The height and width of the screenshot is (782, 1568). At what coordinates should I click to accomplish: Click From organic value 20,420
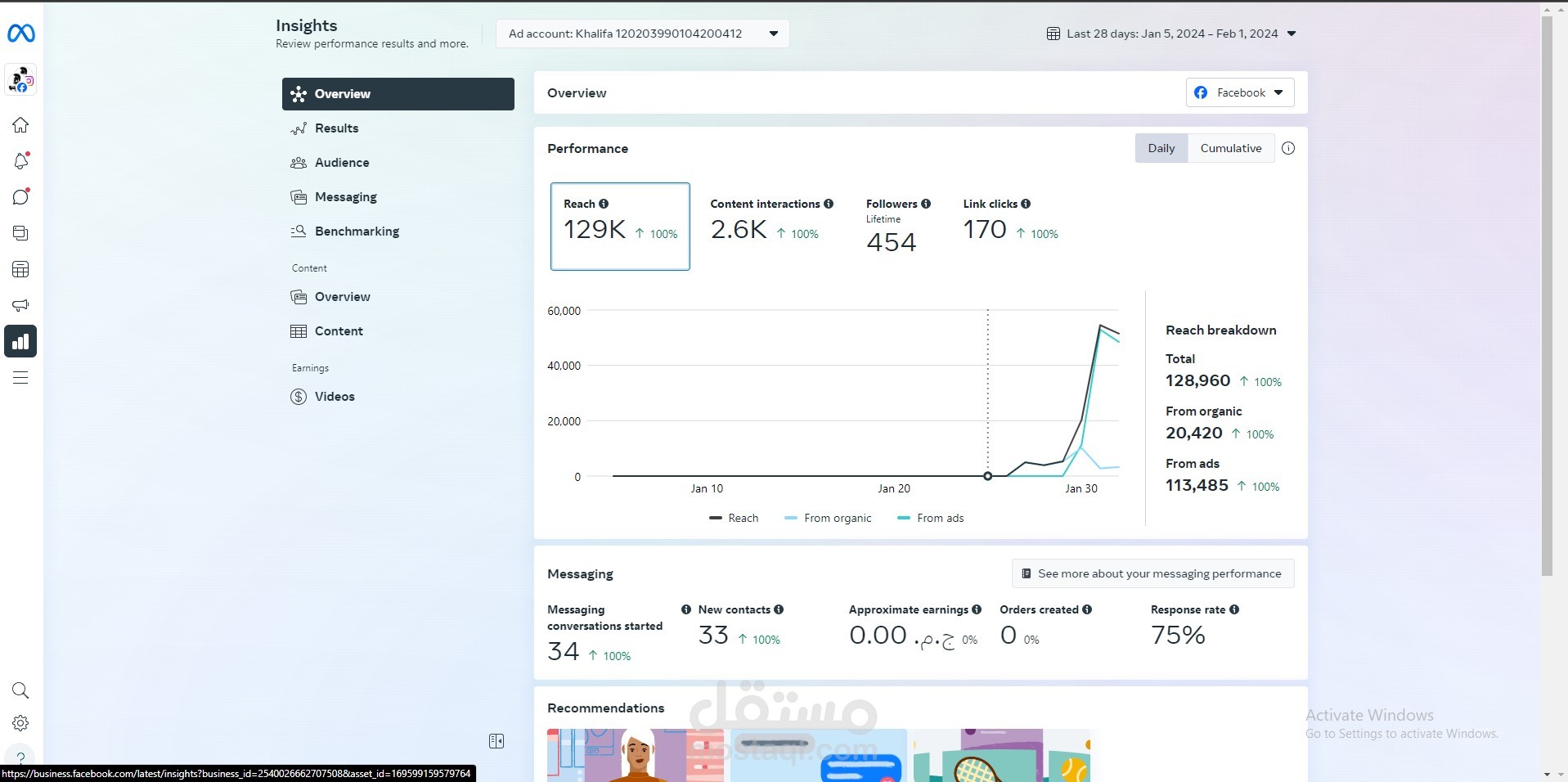click(x=1194, y=433)
